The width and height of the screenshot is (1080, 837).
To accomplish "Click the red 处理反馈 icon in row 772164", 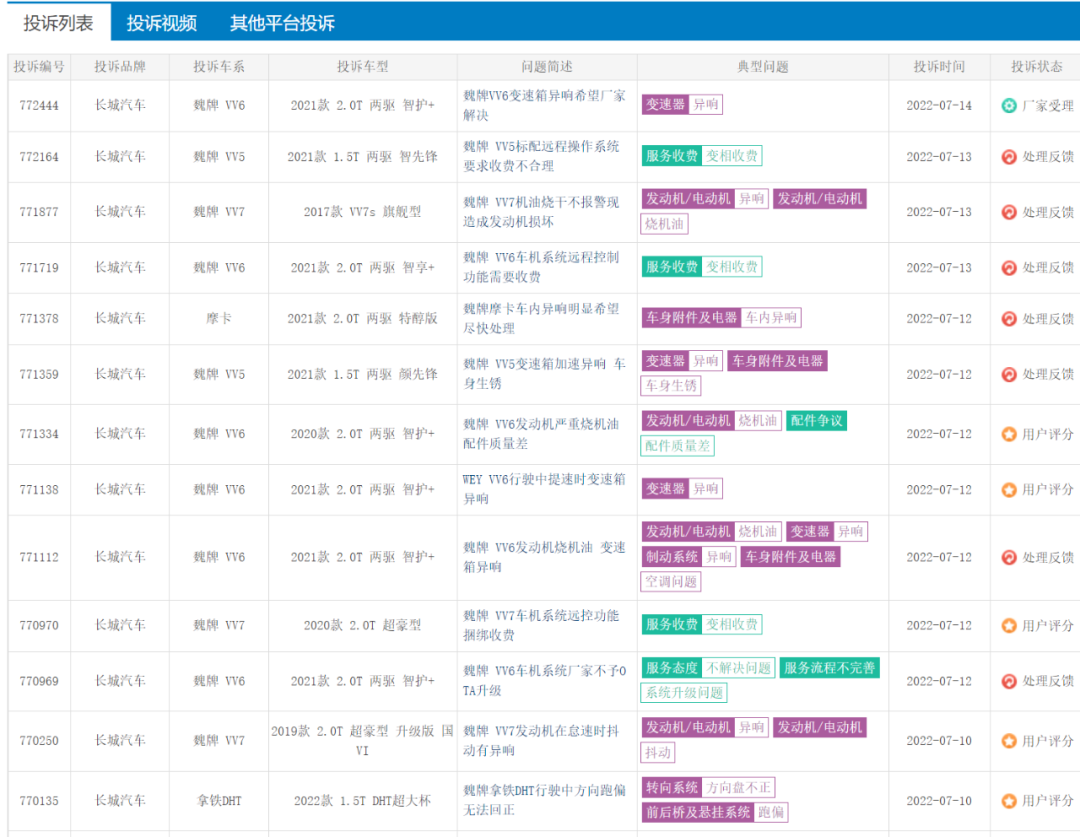I will click(x=1009, y=157).
